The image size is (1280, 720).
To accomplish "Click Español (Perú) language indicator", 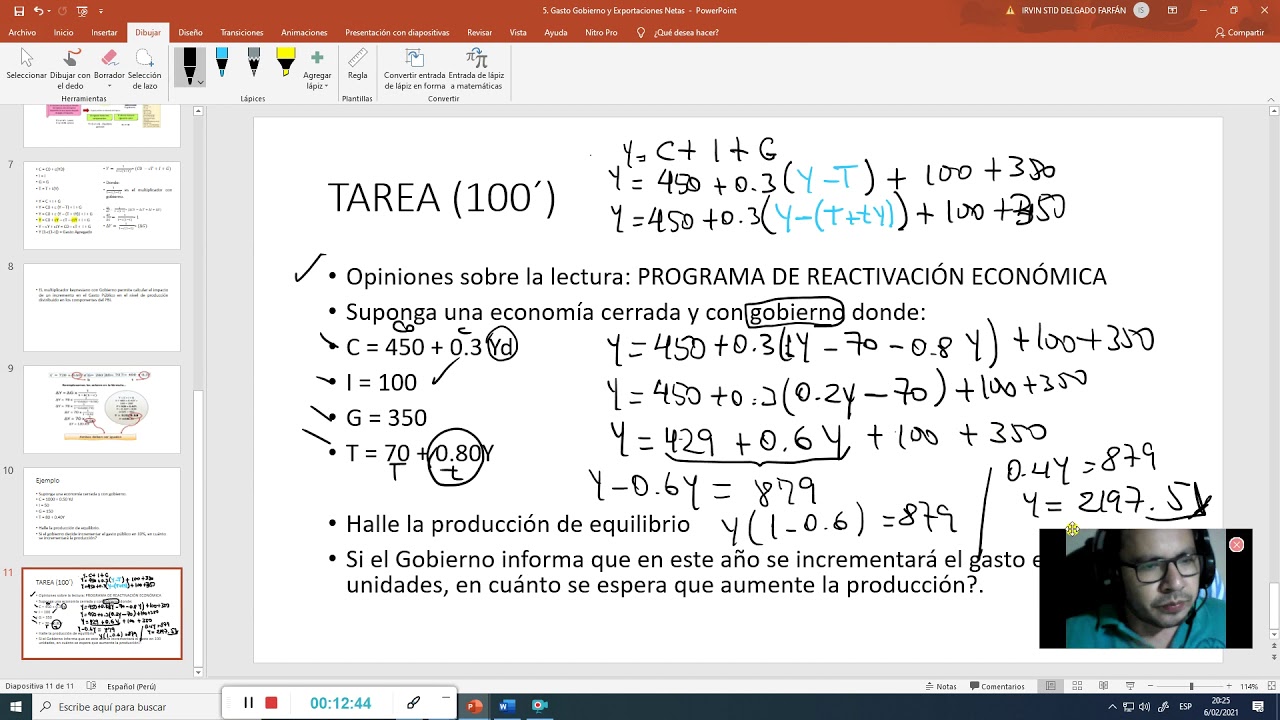I will pos(131,686).
